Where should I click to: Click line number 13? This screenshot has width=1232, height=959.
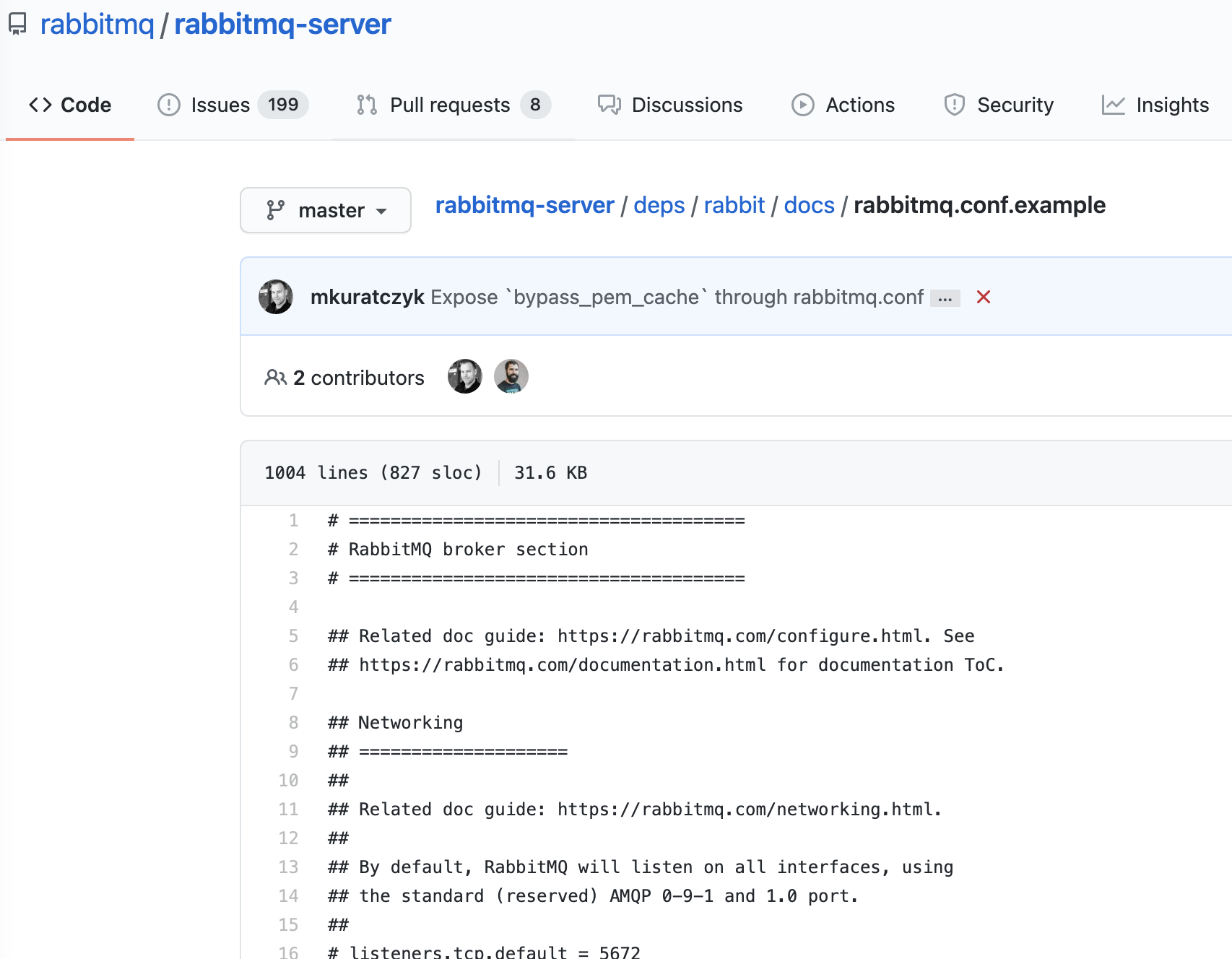[x=288, y=867]
